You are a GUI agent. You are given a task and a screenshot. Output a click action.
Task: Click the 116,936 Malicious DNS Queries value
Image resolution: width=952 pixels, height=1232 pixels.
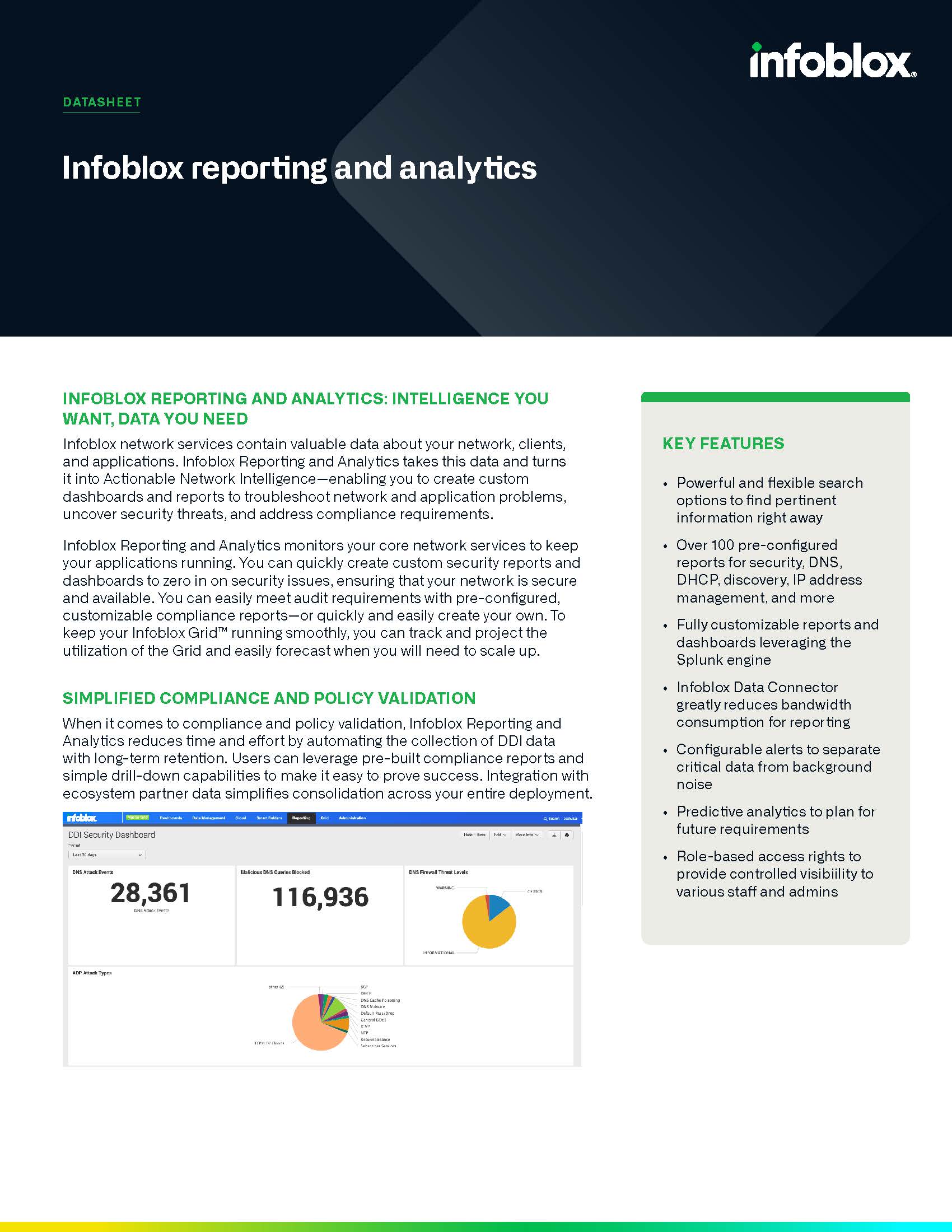click(x=320, y=897)
